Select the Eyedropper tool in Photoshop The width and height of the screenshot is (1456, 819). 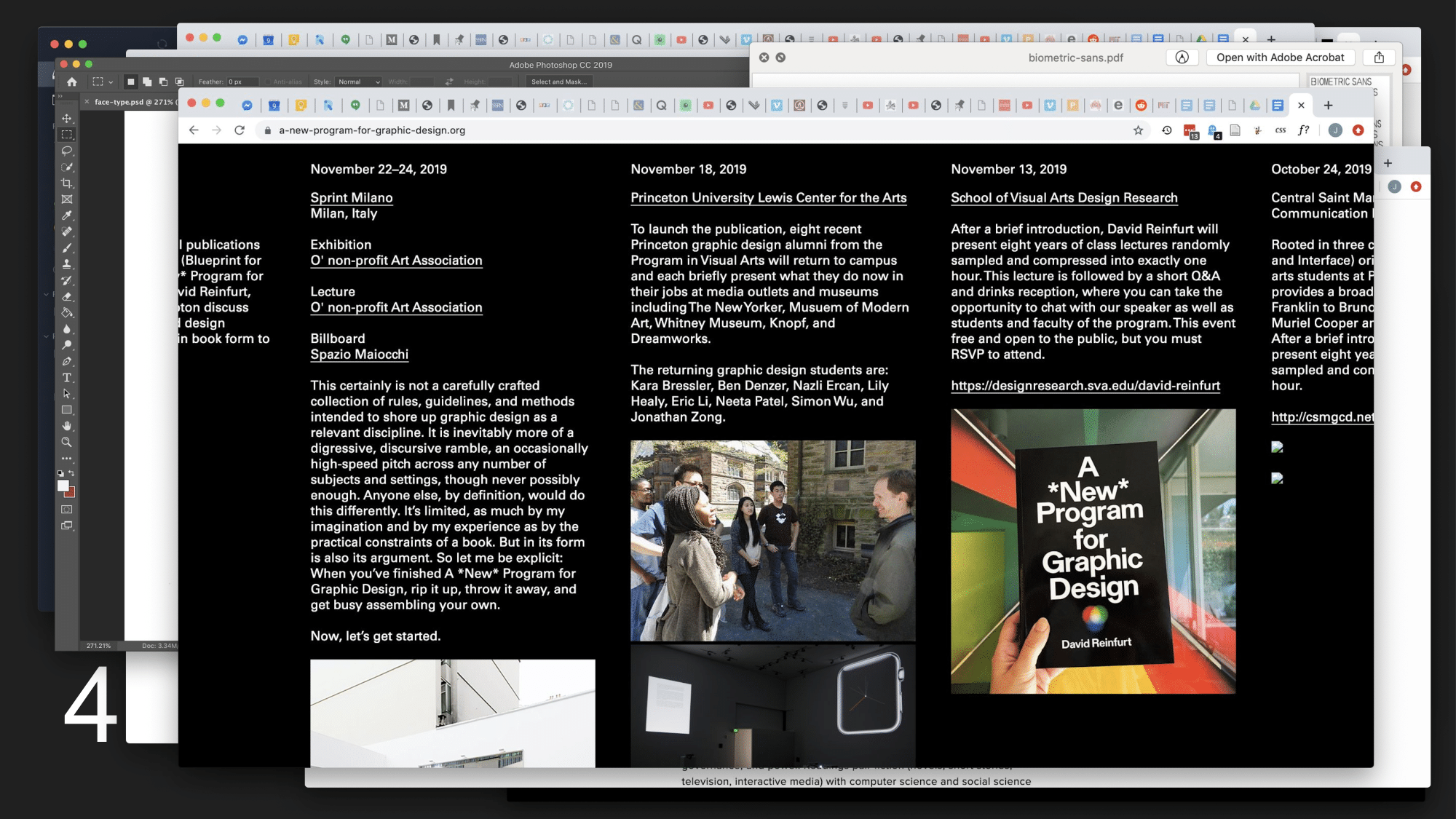[67, 215]
